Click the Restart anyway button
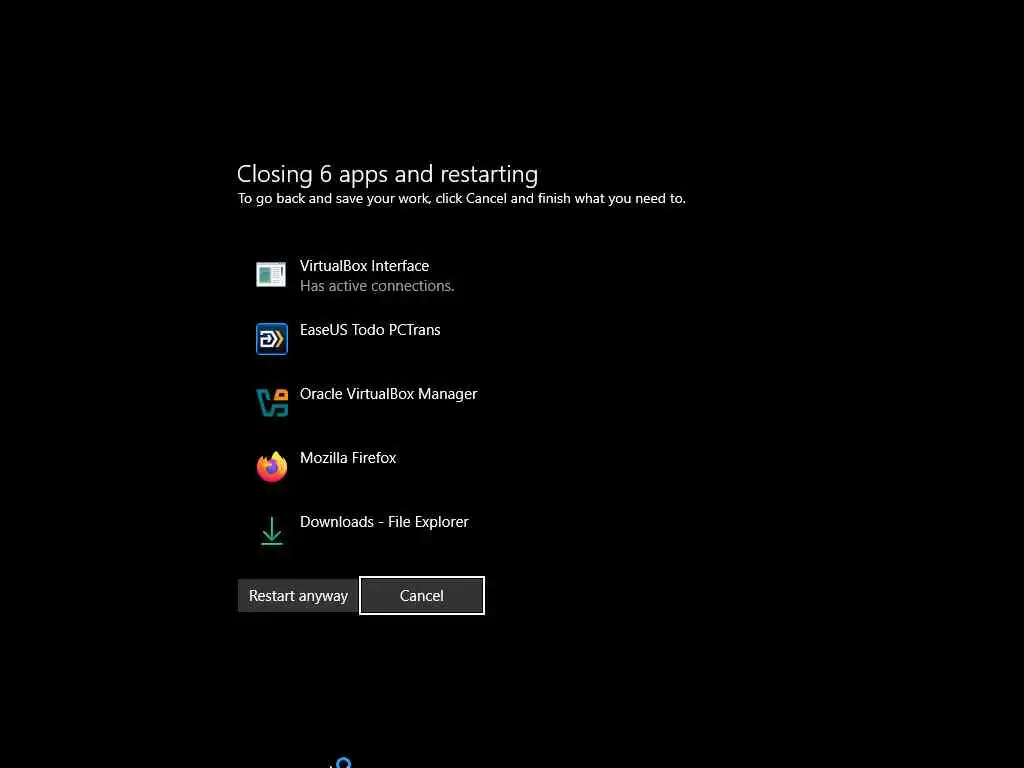 click(x=298, y=596)
